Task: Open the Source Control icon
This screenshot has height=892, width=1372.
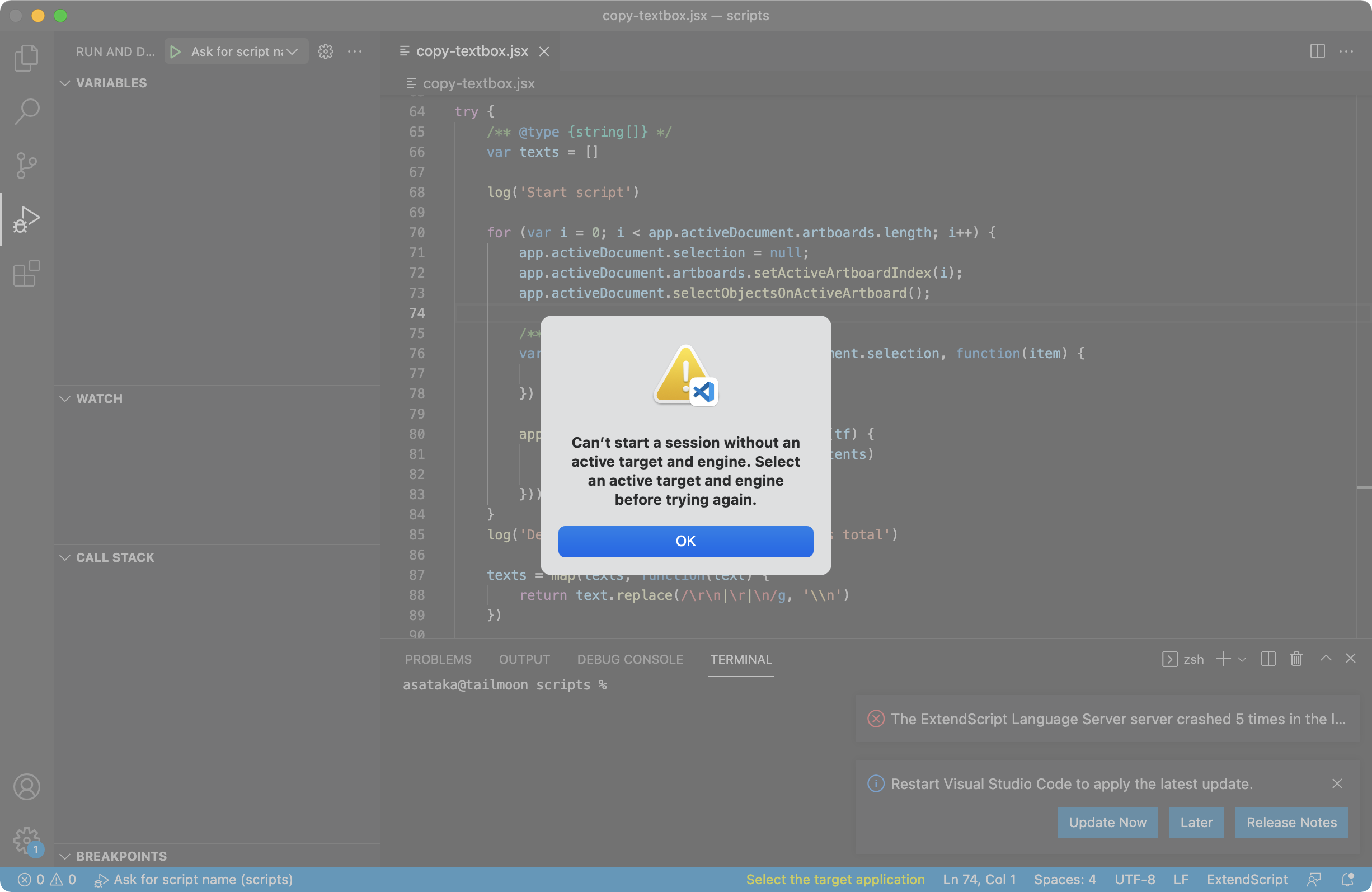Action: click(x=26, y=166)
